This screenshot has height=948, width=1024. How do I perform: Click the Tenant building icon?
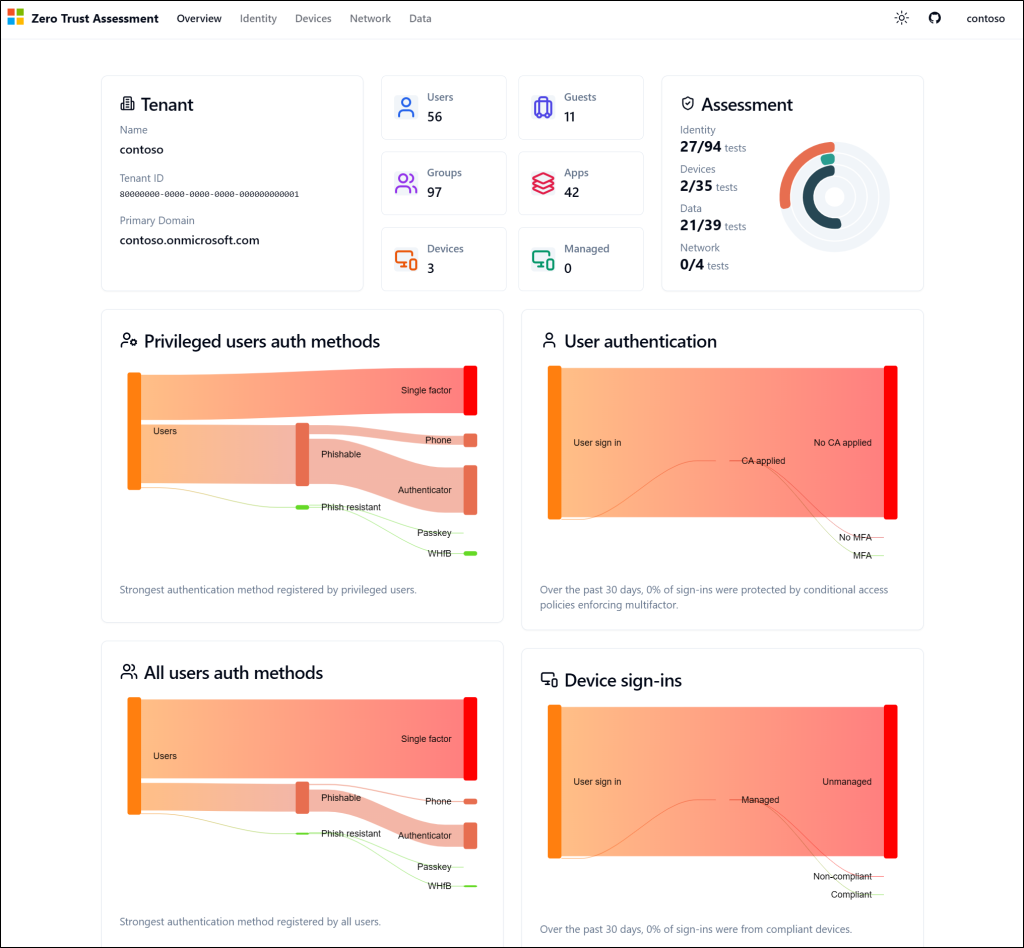127,103
